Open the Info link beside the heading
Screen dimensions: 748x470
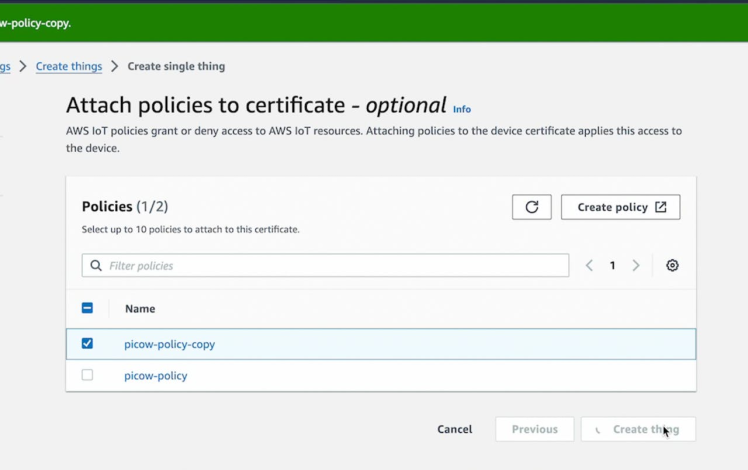461,109
